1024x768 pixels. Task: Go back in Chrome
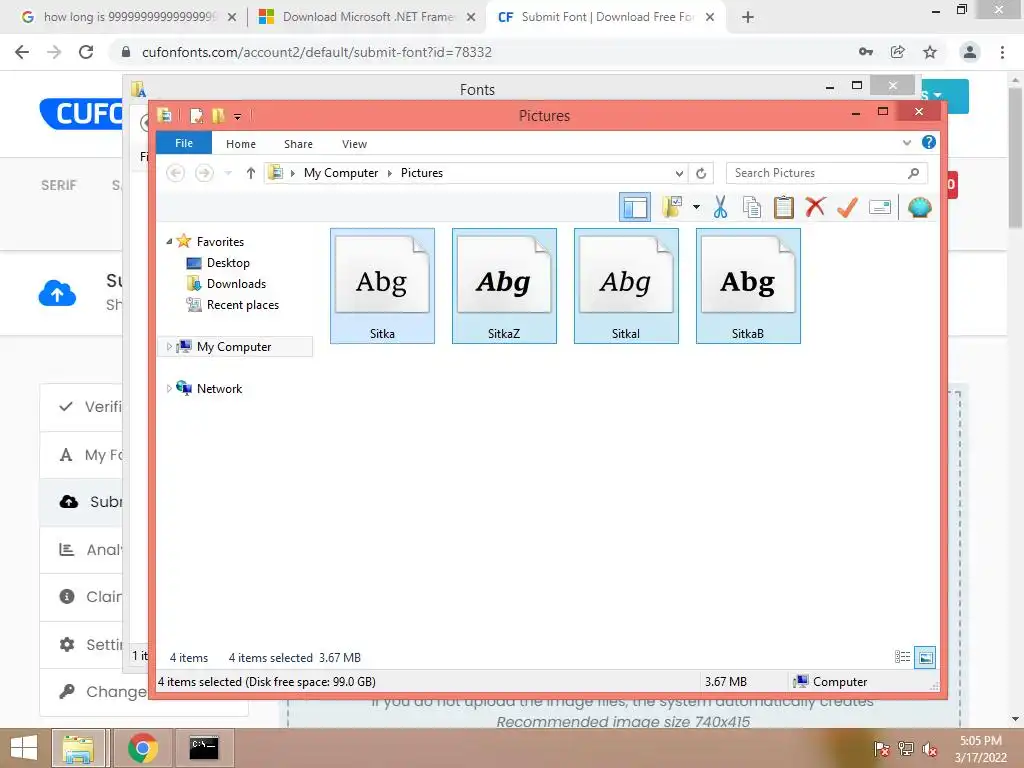pyautogui.click(x=22, y=52)
